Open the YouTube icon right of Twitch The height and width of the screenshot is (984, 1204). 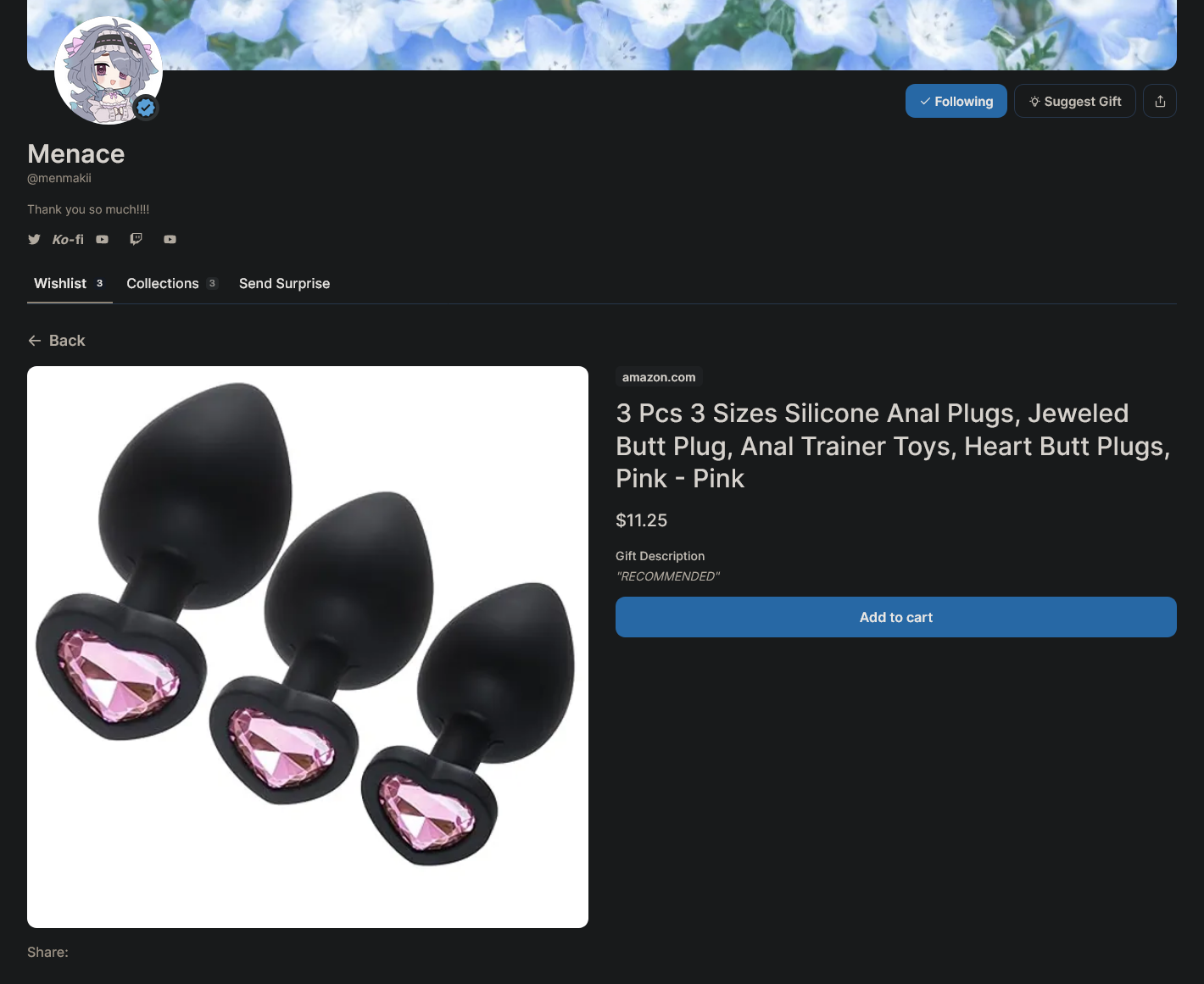point(170,239)
